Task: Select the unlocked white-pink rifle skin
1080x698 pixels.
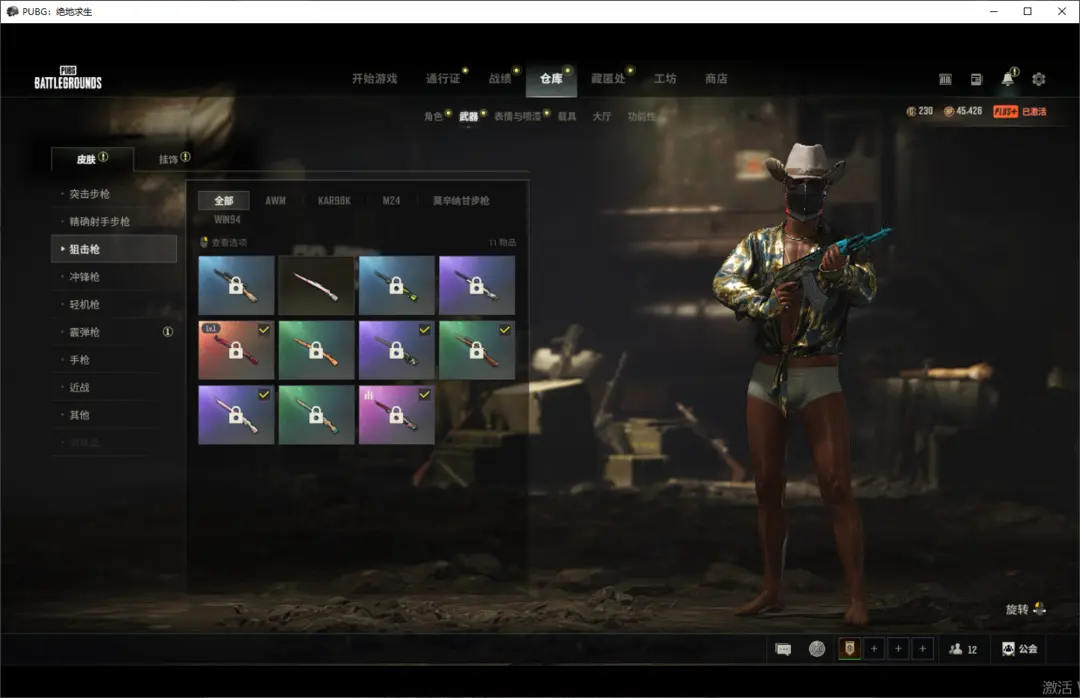Action: click(x=316, y=285)
